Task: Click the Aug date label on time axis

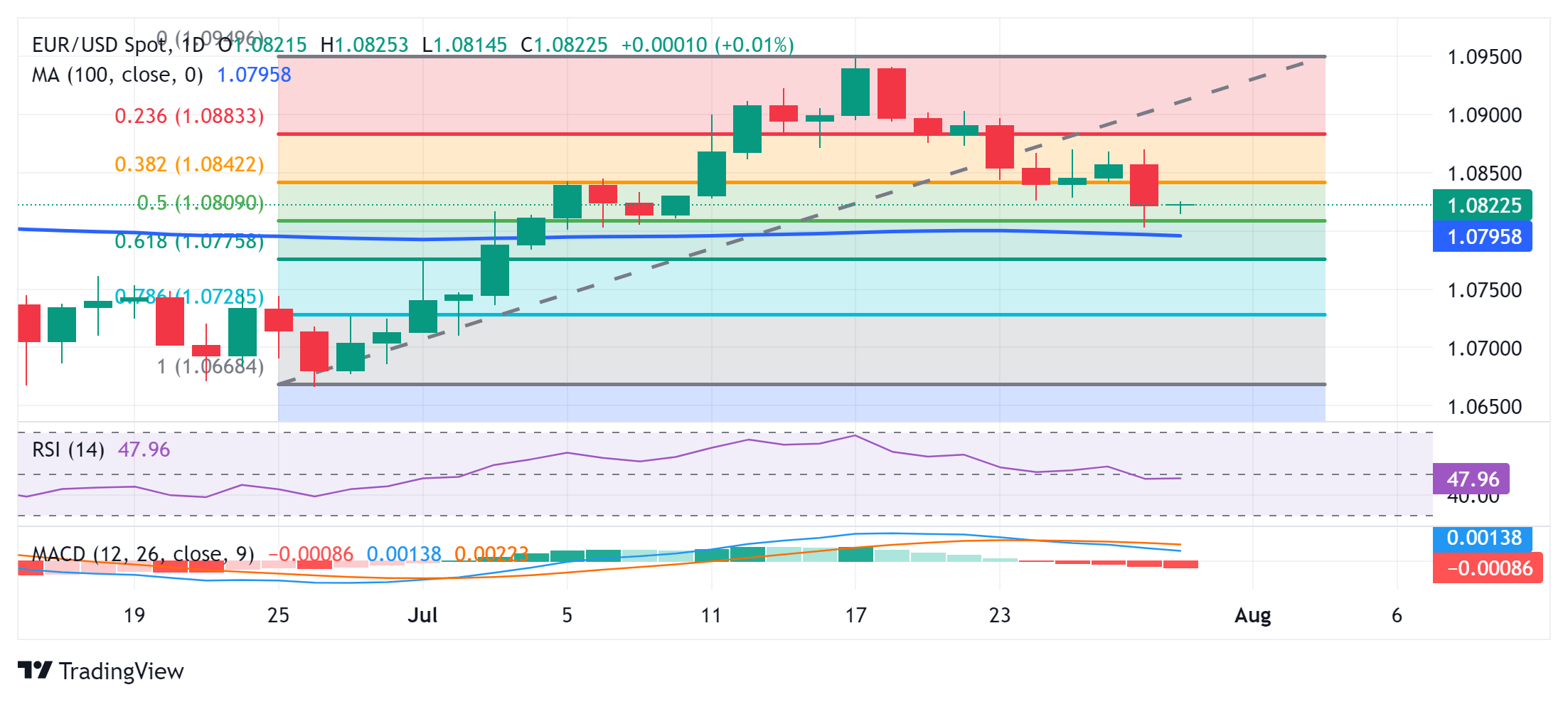Action: click(1253, 615)
